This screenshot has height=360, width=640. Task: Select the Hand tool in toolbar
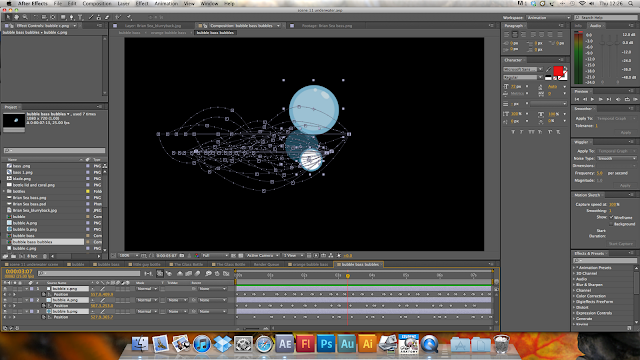click(17, 18)
